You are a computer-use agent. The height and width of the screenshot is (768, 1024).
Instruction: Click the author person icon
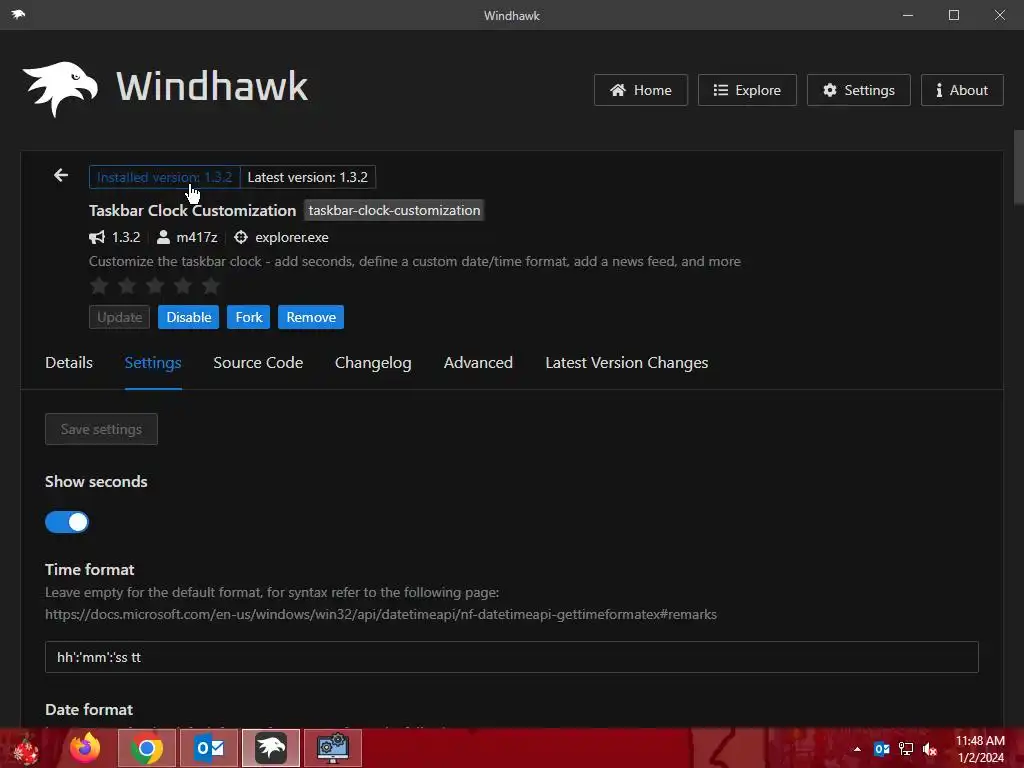point(163,237)
